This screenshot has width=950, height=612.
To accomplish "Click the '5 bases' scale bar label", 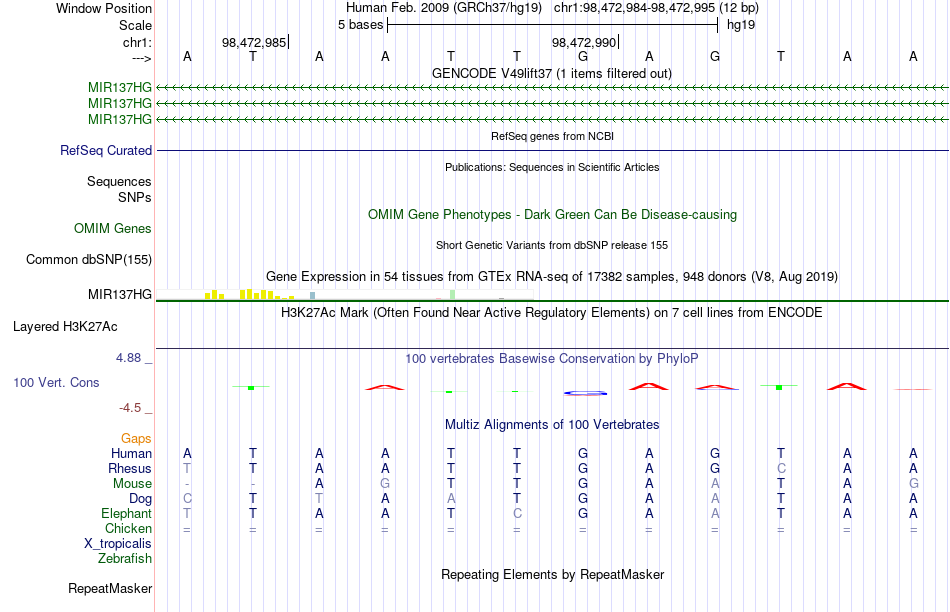I will pos(360,25).
